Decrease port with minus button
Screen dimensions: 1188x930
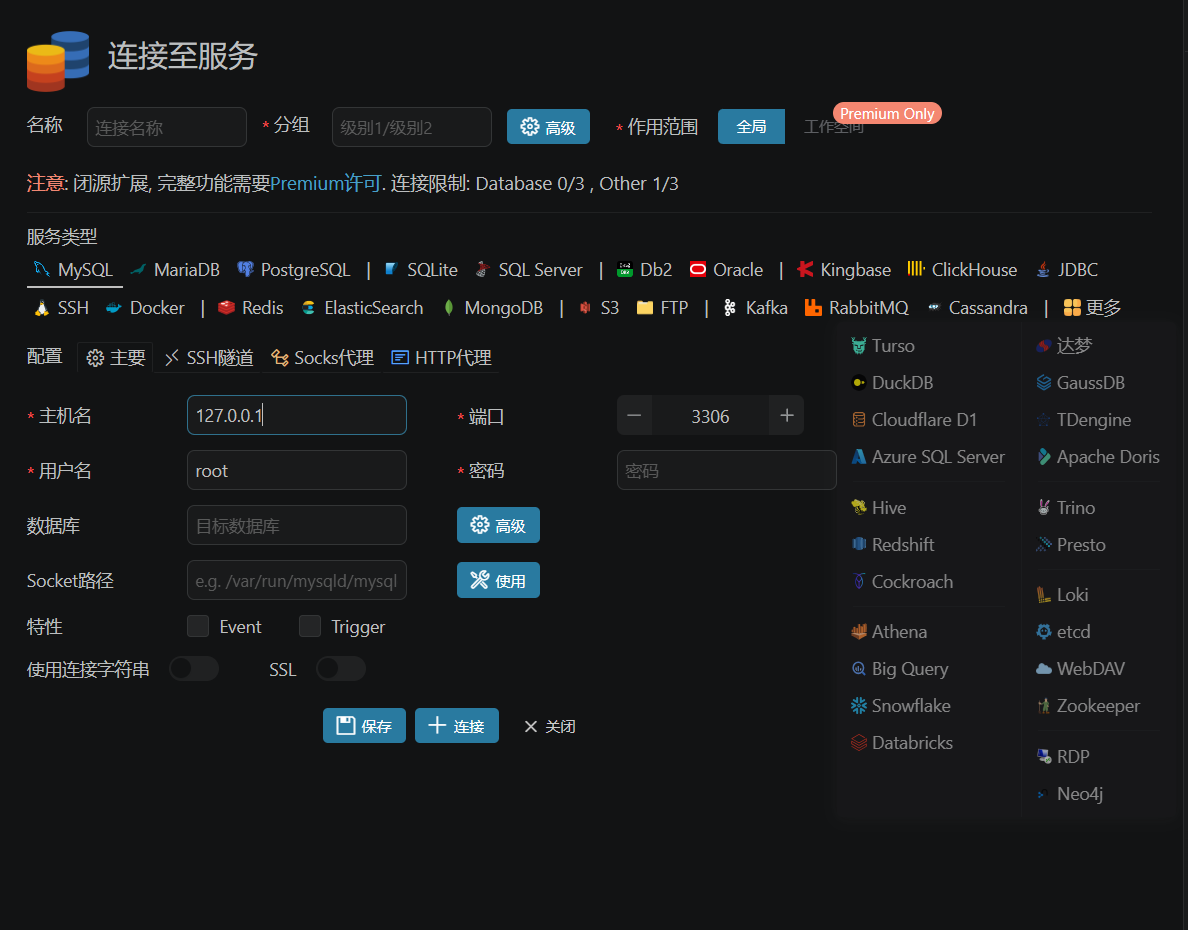click(x=635, y=415)
